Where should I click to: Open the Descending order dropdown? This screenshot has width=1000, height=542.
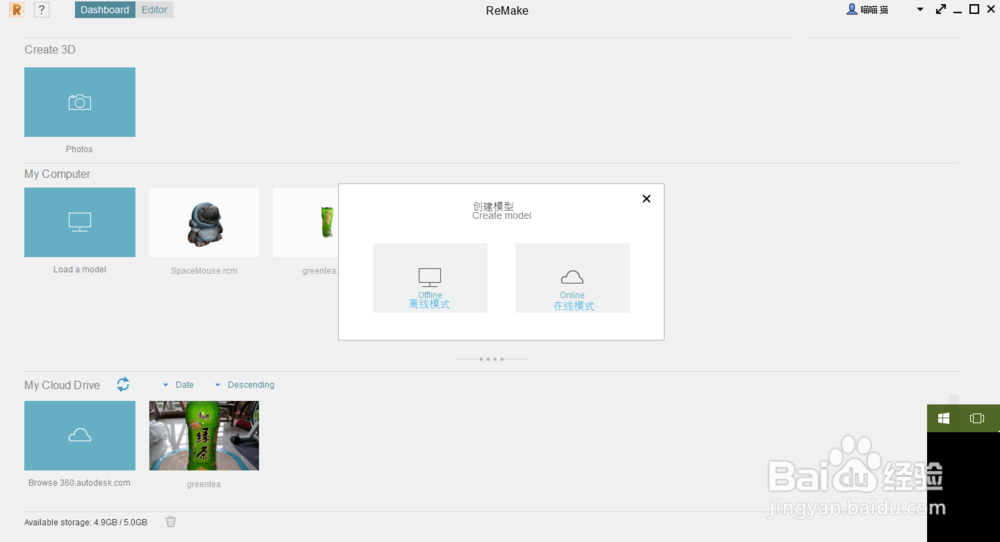(244, 385)
